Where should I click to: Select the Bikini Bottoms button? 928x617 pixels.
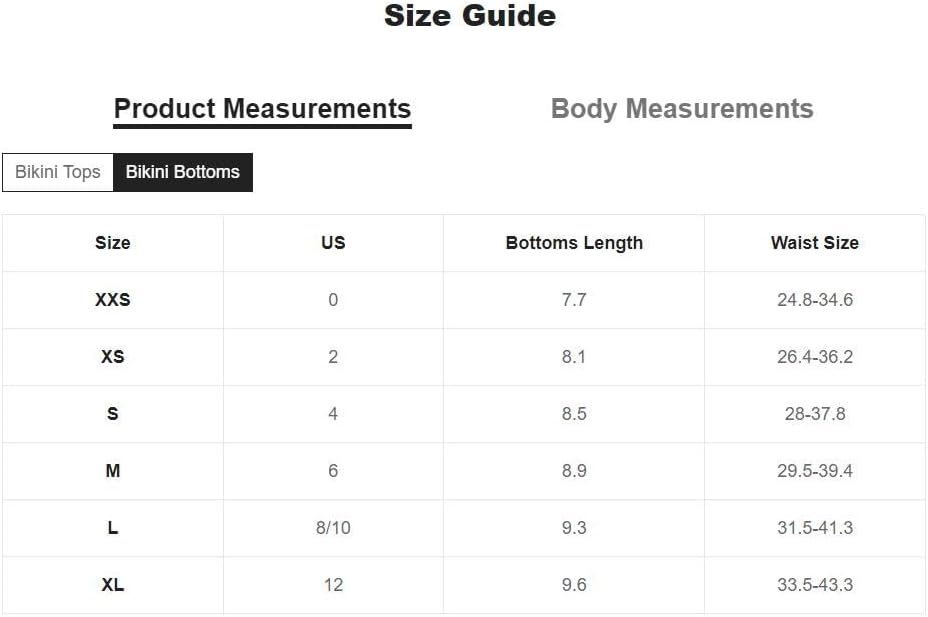[x=183, y=172]
